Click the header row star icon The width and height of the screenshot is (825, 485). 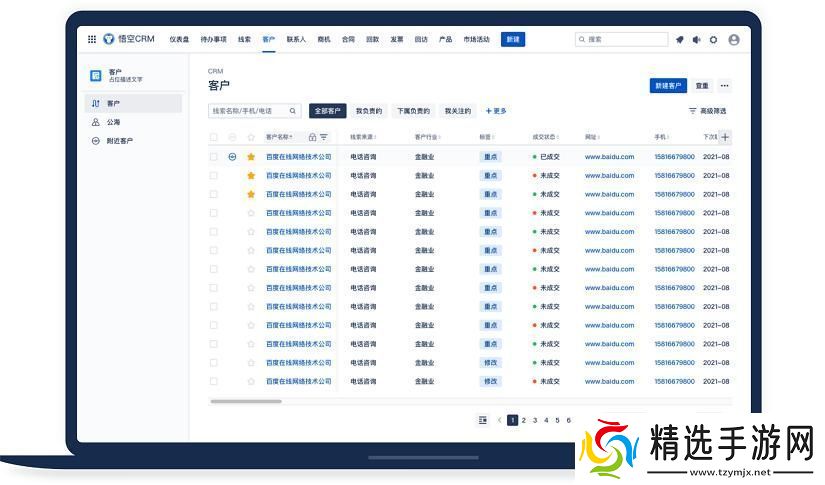coord(251,137)
